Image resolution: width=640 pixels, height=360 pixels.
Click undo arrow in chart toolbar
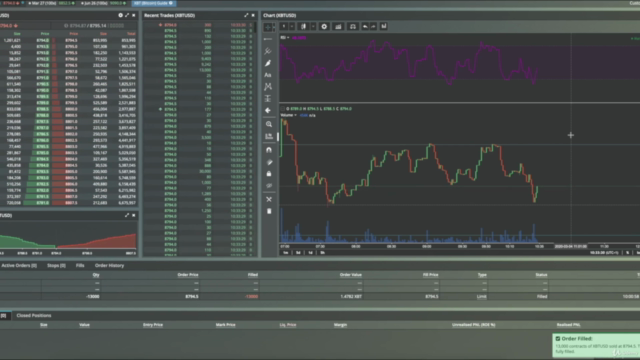pyautogui.click(x=365, y=27)
